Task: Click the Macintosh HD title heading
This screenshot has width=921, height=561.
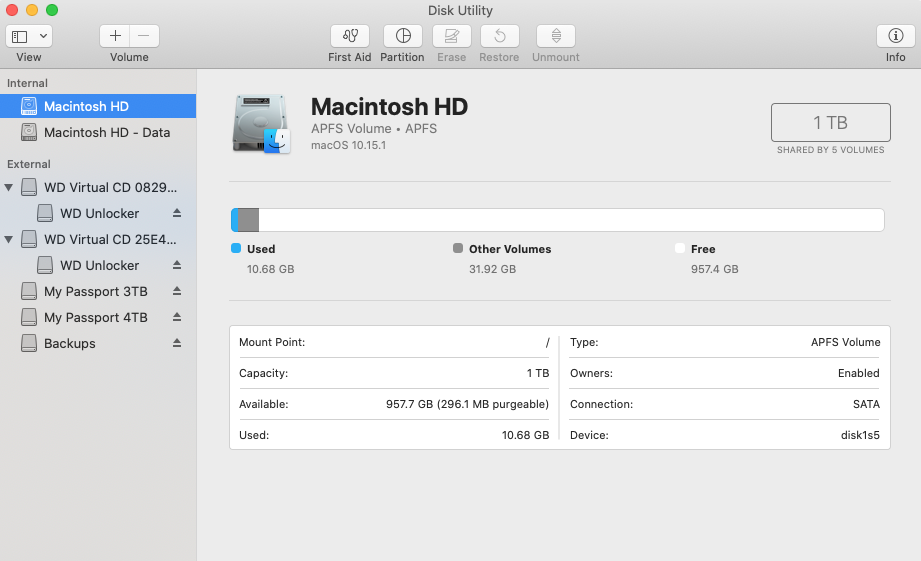Action: coord(389,107)
